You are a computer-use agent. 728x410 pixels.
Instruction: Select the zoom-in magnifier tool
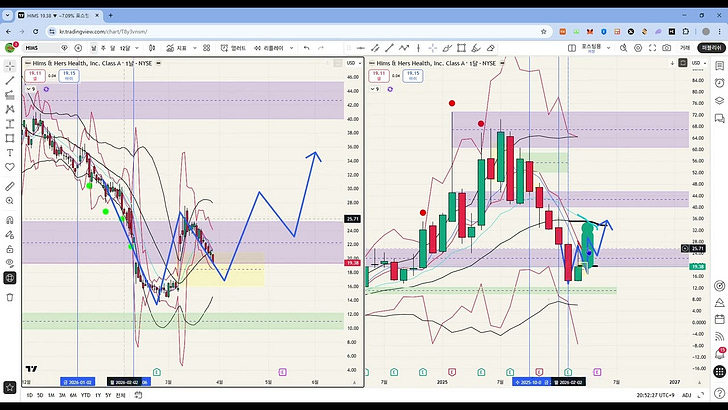point(10,201)
